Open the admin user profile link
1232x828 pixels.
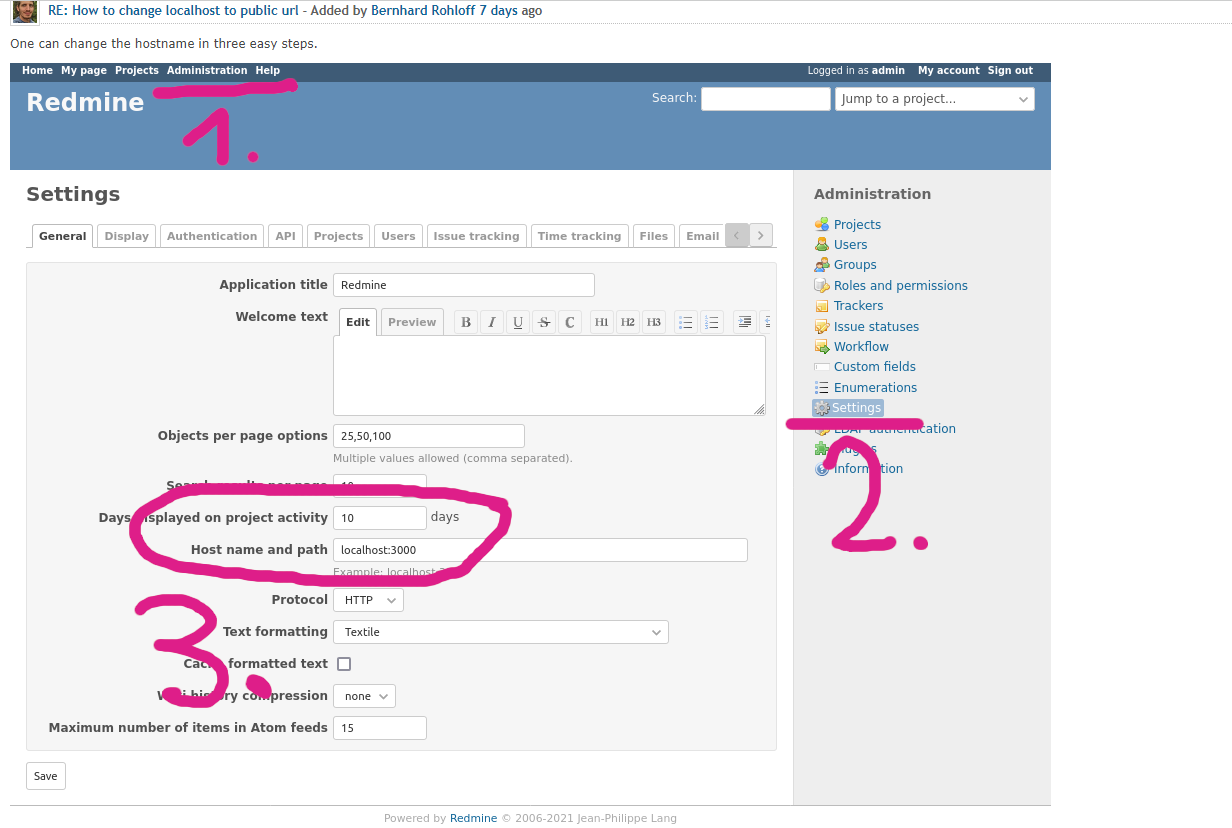pyautogui.click(x=888, y=71)
